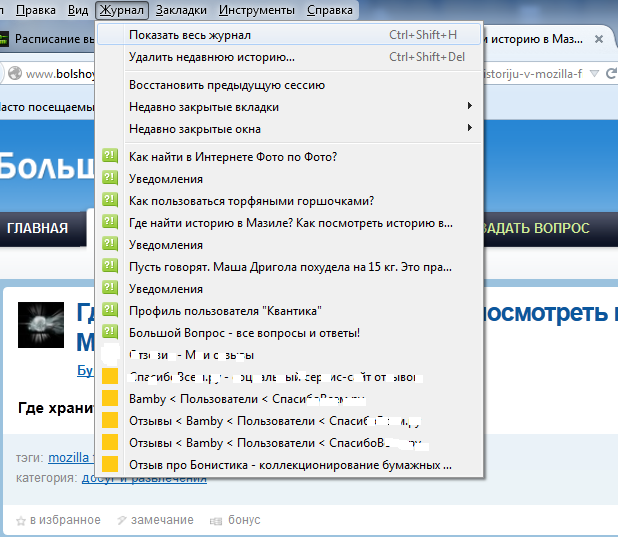Viewport: 618px width, 537px height.
Task: Click the category link after категория
Action: point(144,478)
